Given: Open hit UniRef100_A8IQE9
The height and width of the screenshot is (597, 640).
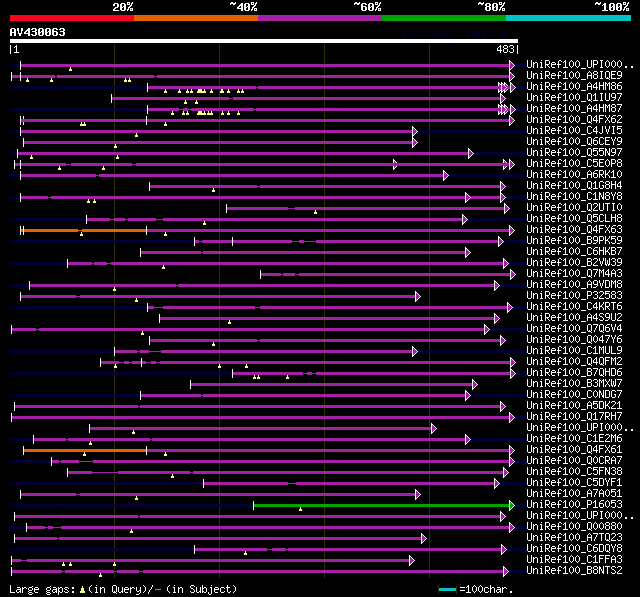Looking at the screenshot, I should click(574, 75).
